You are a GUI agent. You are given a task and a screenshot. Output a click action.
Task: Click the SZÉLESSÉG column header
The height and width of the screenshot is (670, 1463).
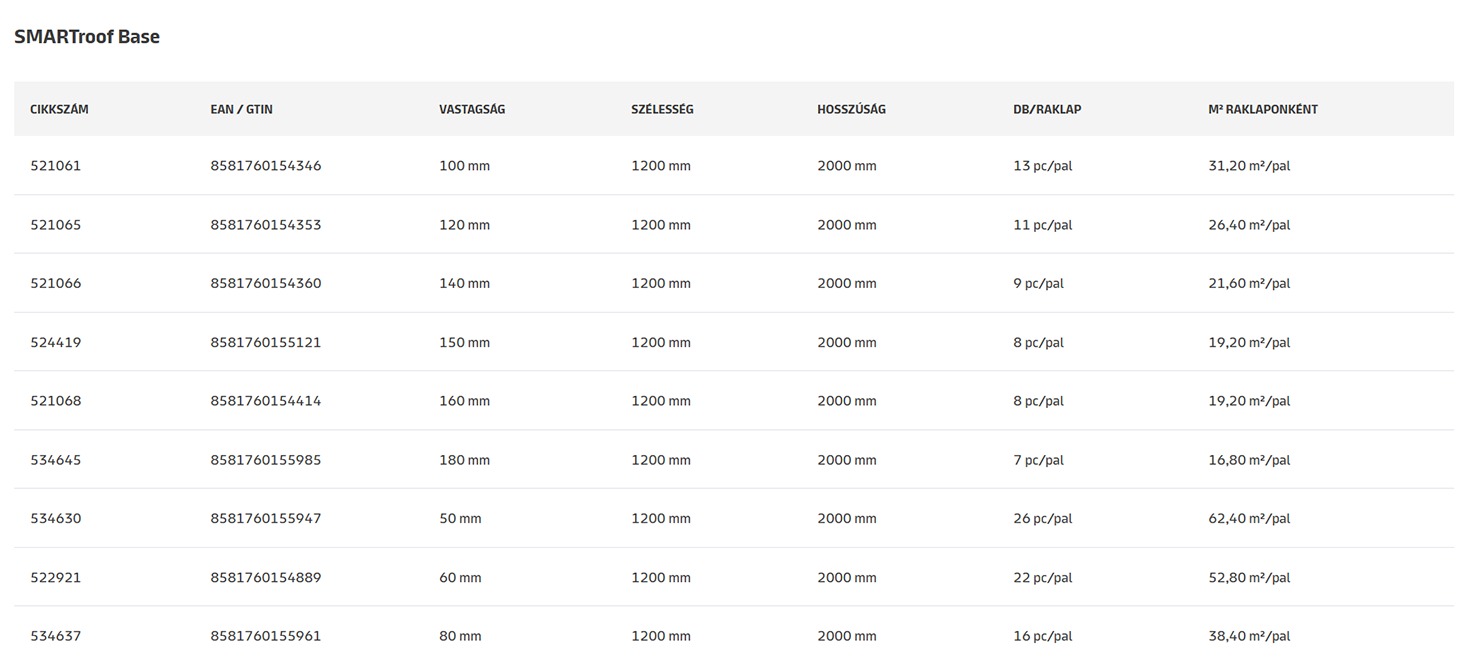[662, 109]
